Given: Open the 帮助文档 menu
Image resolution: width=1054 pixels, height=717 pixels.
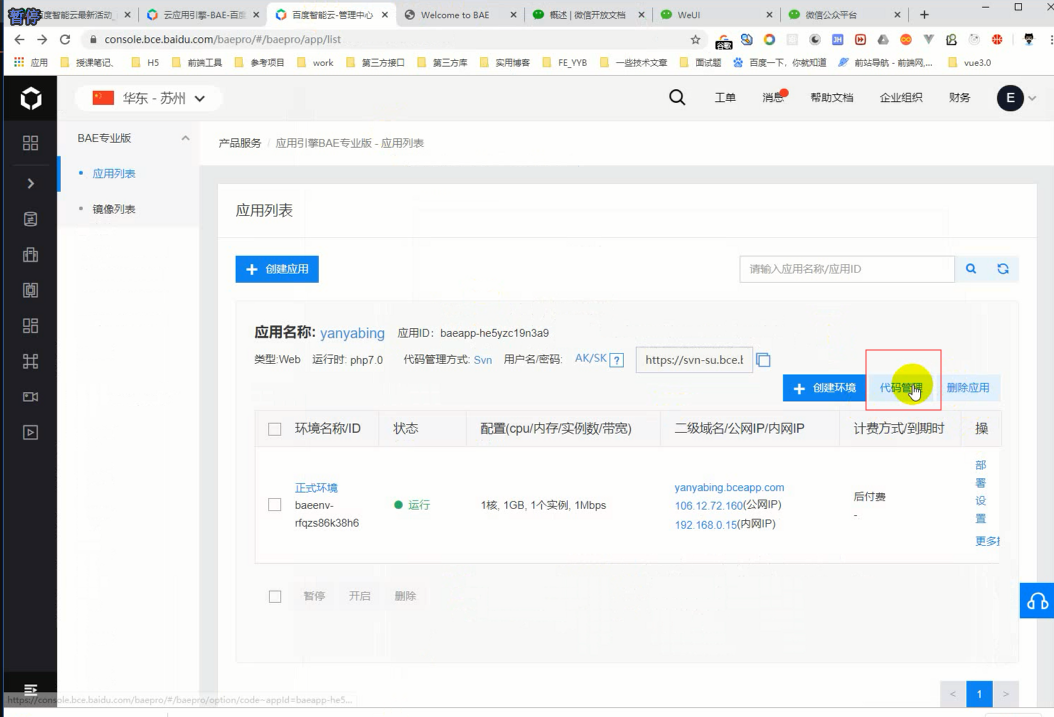Looking at the screenshot, I should (833, 98).
